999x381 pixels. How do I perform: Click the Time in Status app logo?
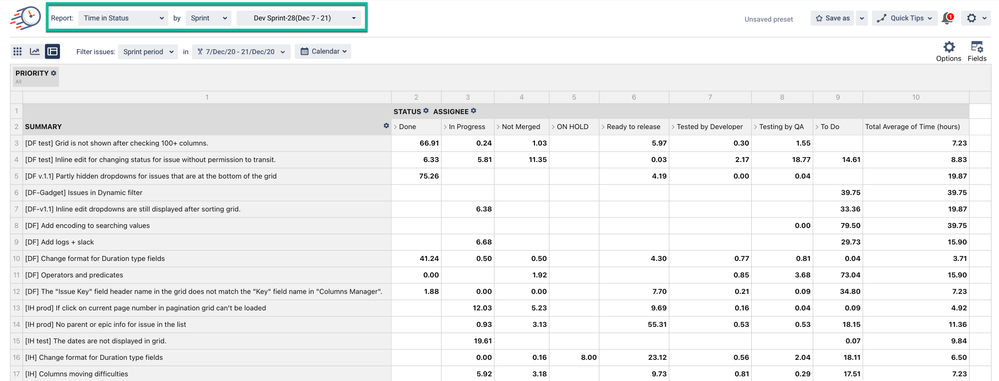click(x=25, y=17)
